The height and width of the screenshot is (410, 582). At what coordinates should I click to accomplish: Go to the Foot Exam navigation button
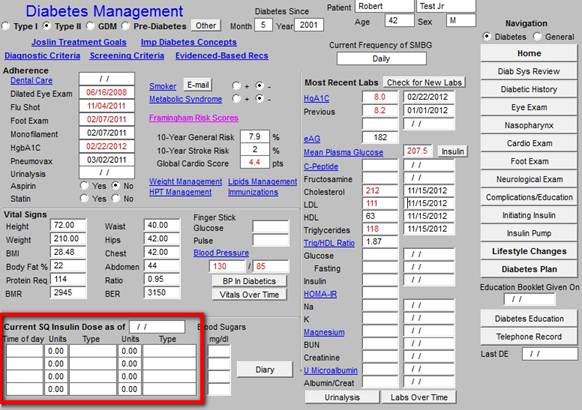529,161
